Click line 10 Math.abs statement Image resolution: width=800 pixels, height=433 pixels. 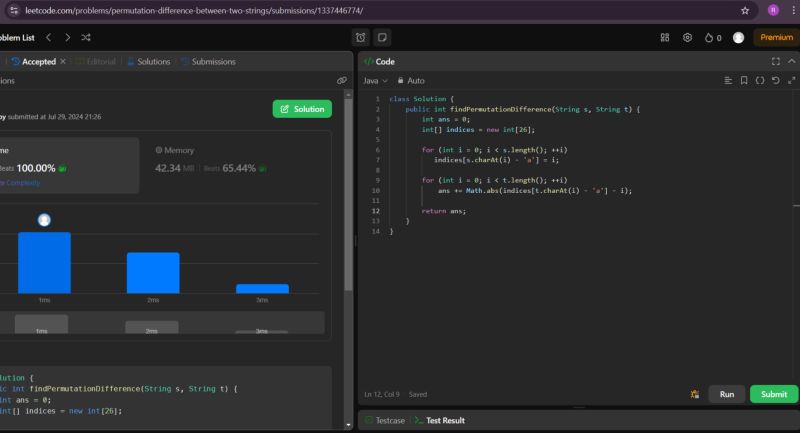point(535,190)
